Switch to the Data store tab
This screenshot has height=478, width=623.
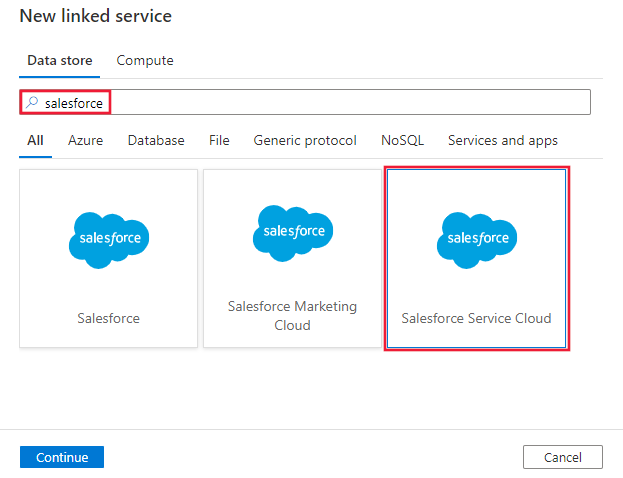tap(60, 60)
